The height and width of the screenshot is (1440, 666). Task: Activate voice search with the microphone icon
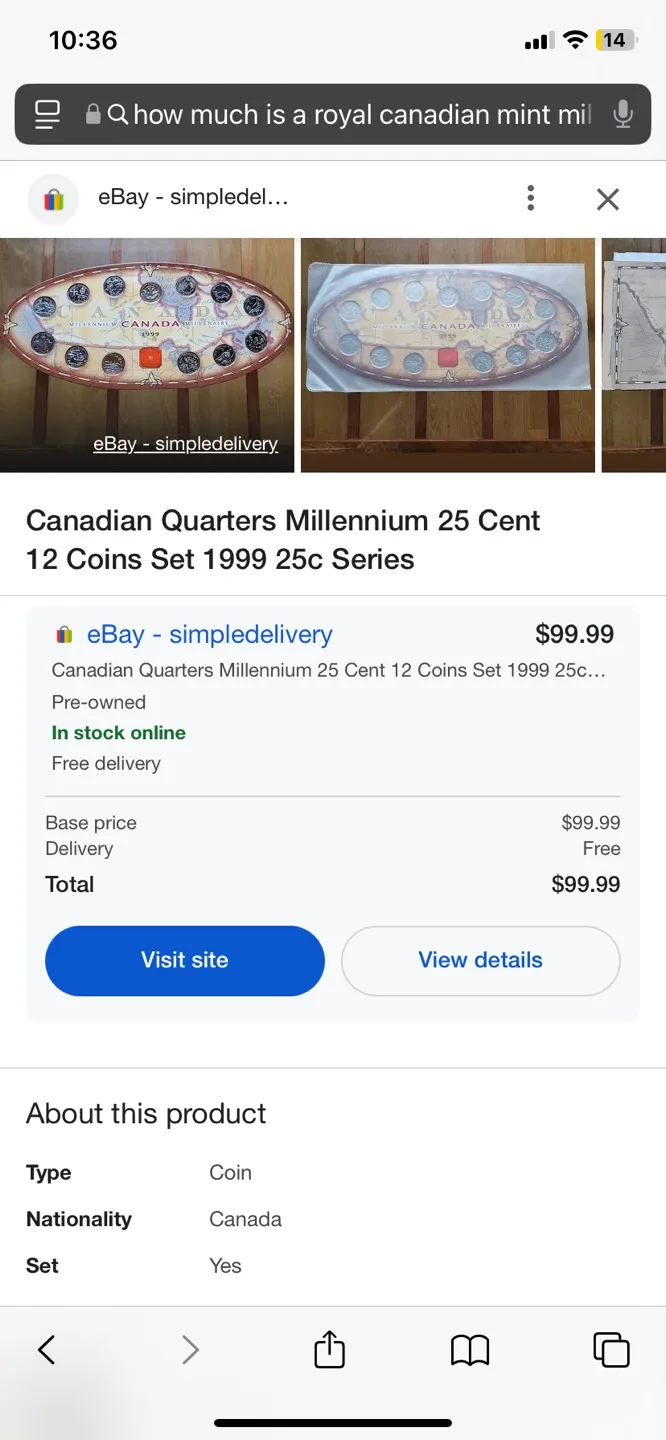(623, 114)
